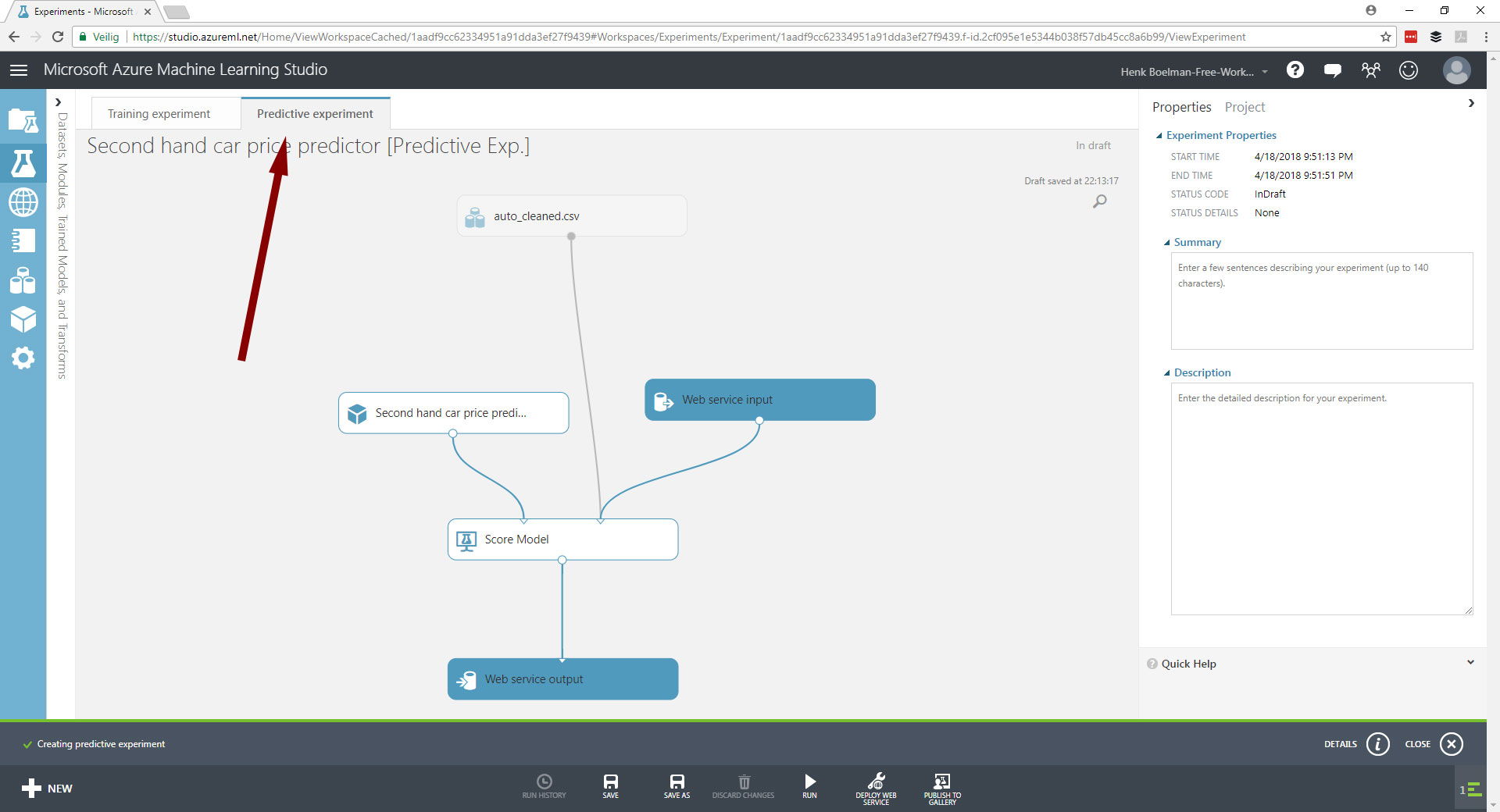Open the user account avatar
Screen dimensions: 1500x812
click(x=1456, y=70)
